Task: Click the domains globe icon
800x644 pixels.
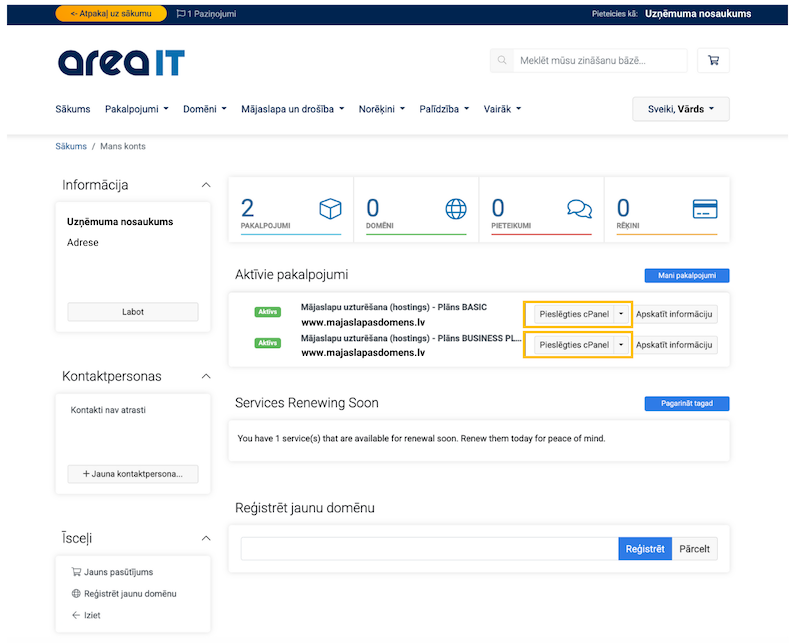Action: point(456,209)
